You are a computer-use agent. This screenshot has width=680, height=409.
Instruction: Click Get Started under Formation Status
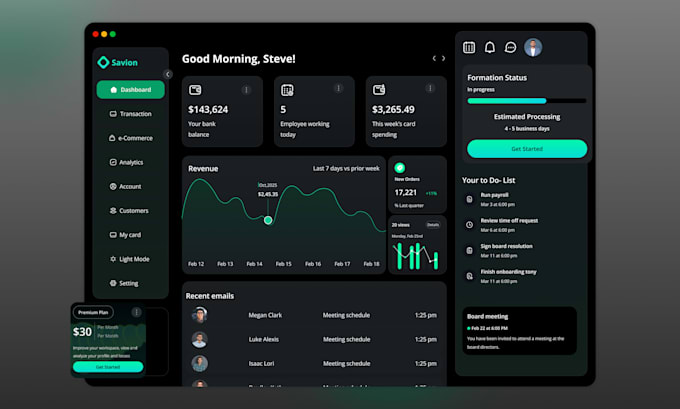pyautogui.click(x=527, y=149)
